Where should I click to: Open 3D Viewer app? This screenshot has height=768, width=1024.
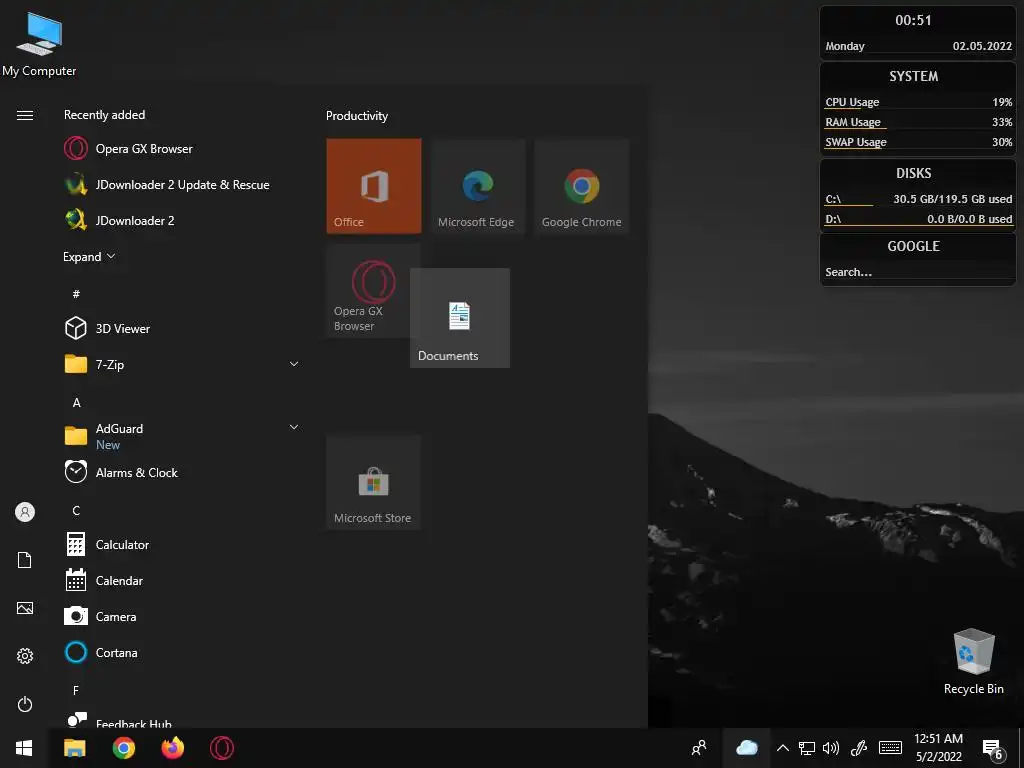[x=183, y=328]
